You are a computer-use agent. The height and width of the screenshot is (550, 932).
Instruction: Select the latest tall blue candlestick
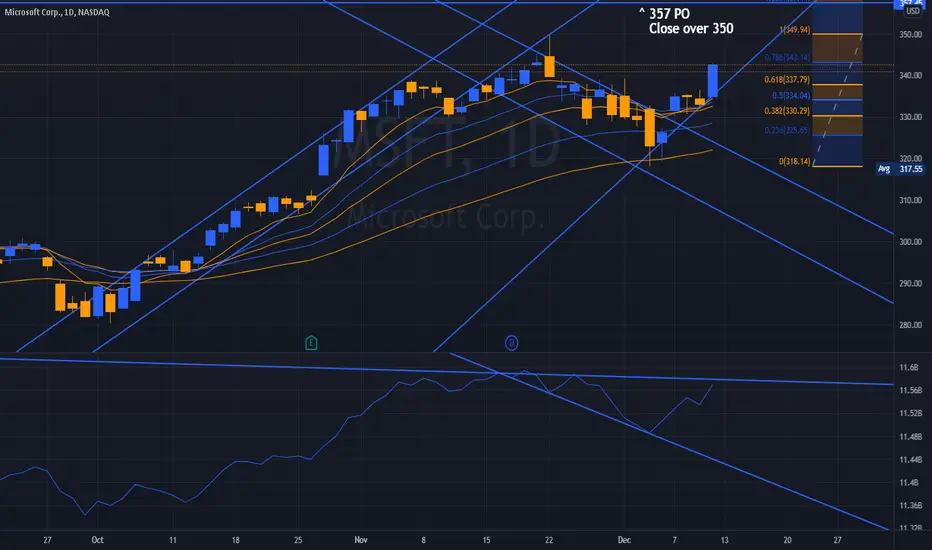[712, 81]
